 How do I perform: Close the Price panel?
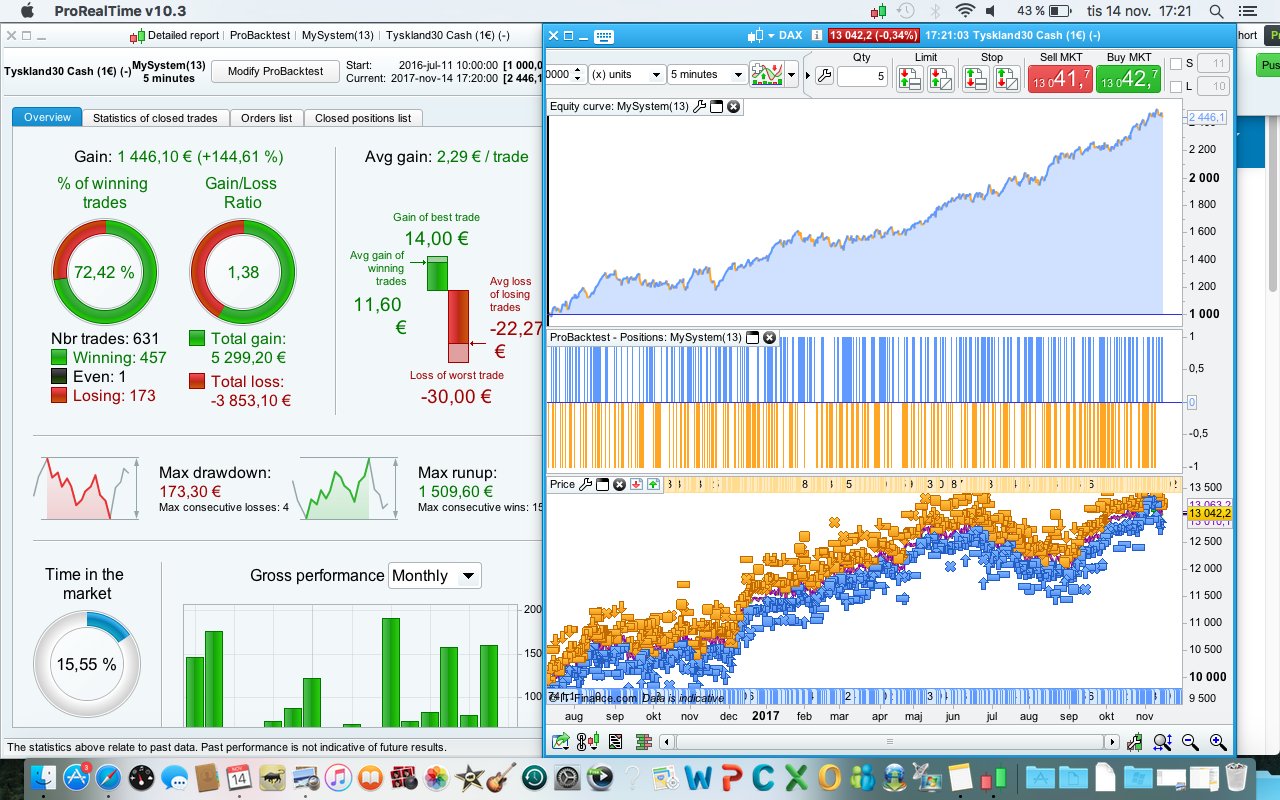(619, 484)
